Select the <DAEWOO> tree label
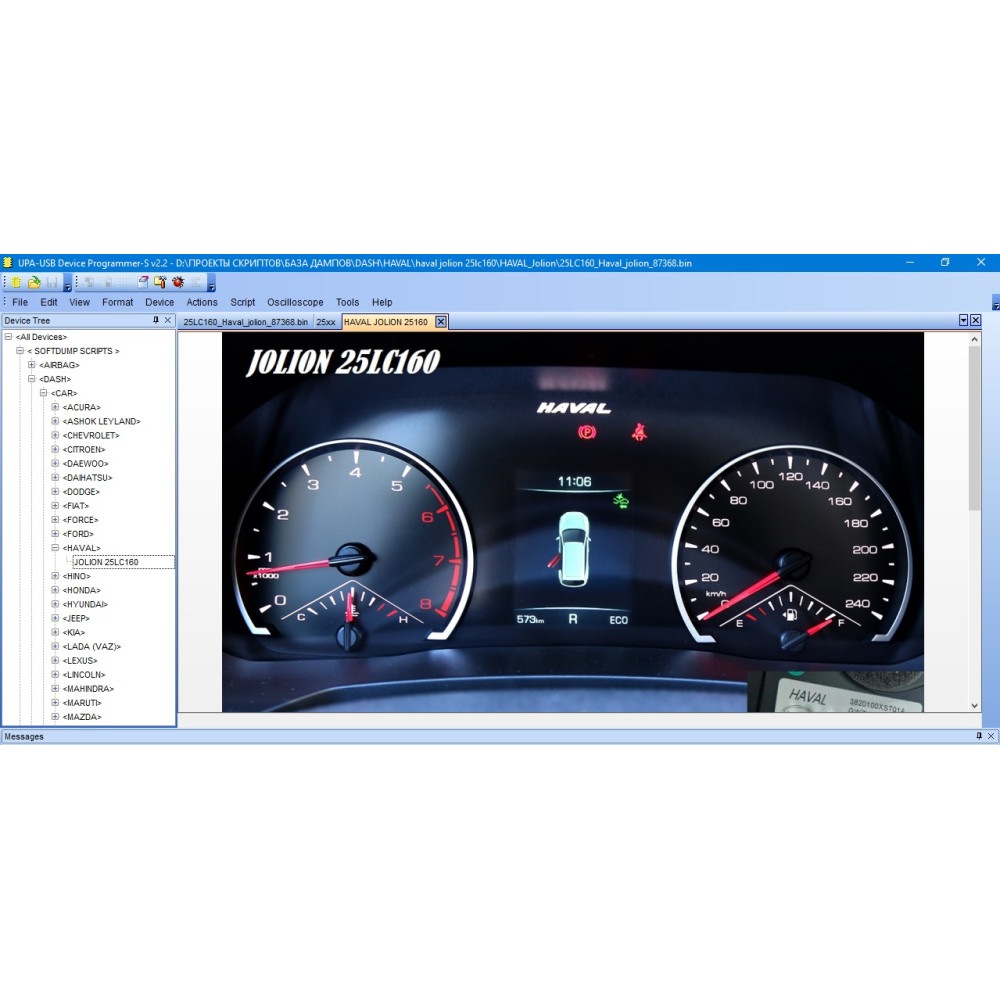This screenshot has width=1000, height=1000. click(85, 464)
